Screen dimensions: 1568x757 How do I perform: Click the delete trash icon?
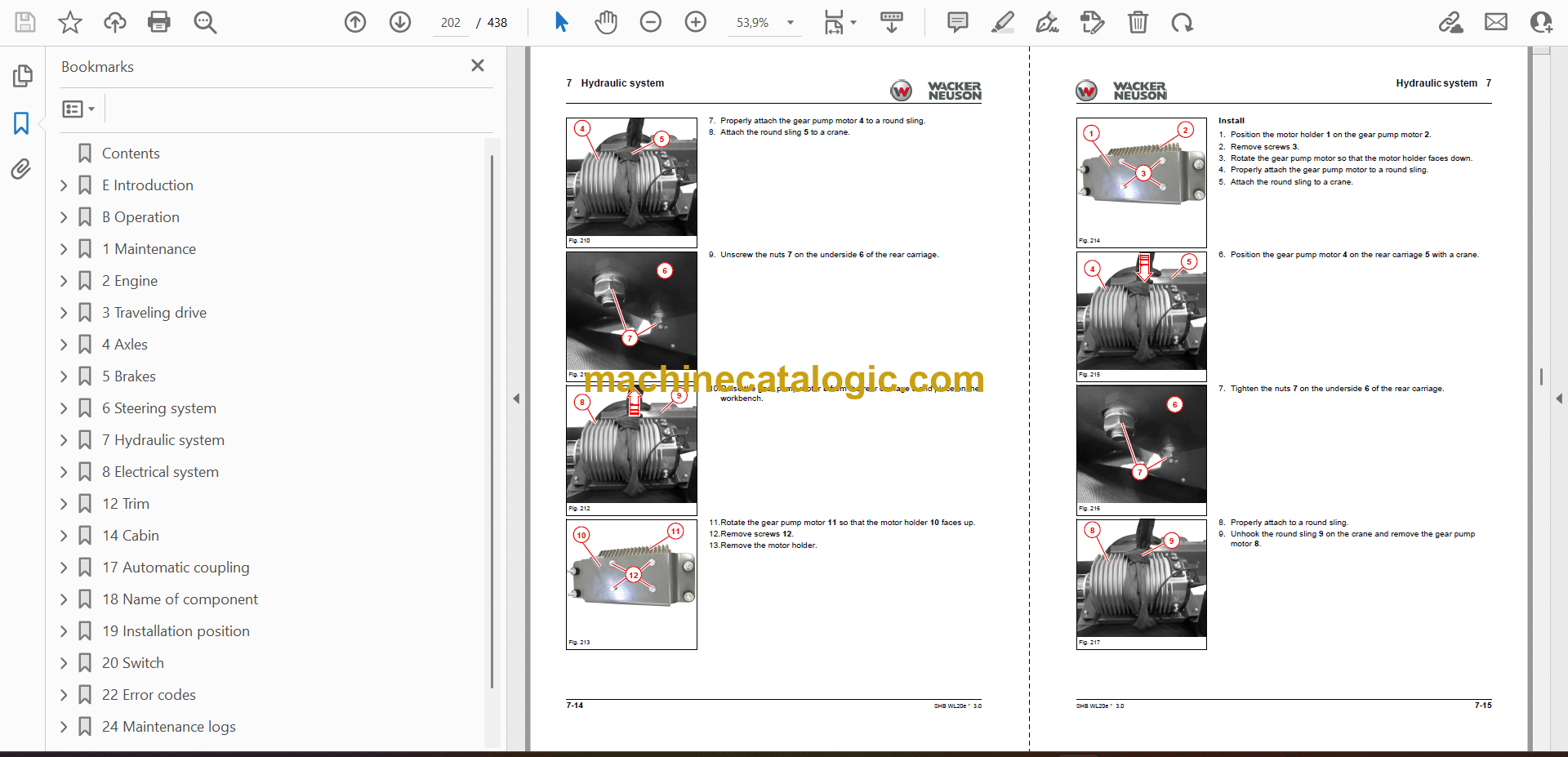1138,22
